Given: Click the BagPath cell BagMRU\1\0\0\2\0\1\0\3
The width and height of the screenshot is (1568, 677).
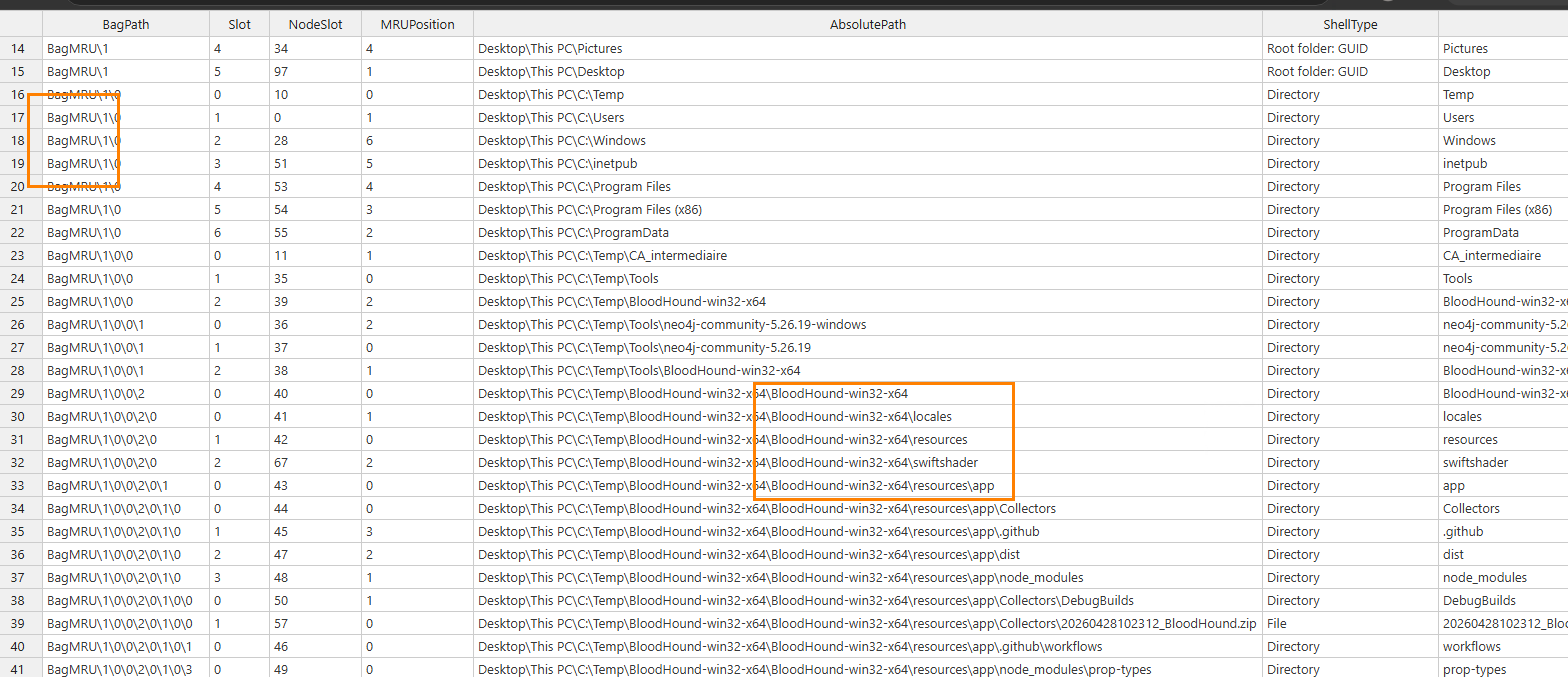Looking at the screenshot, I should pos(126,669).
